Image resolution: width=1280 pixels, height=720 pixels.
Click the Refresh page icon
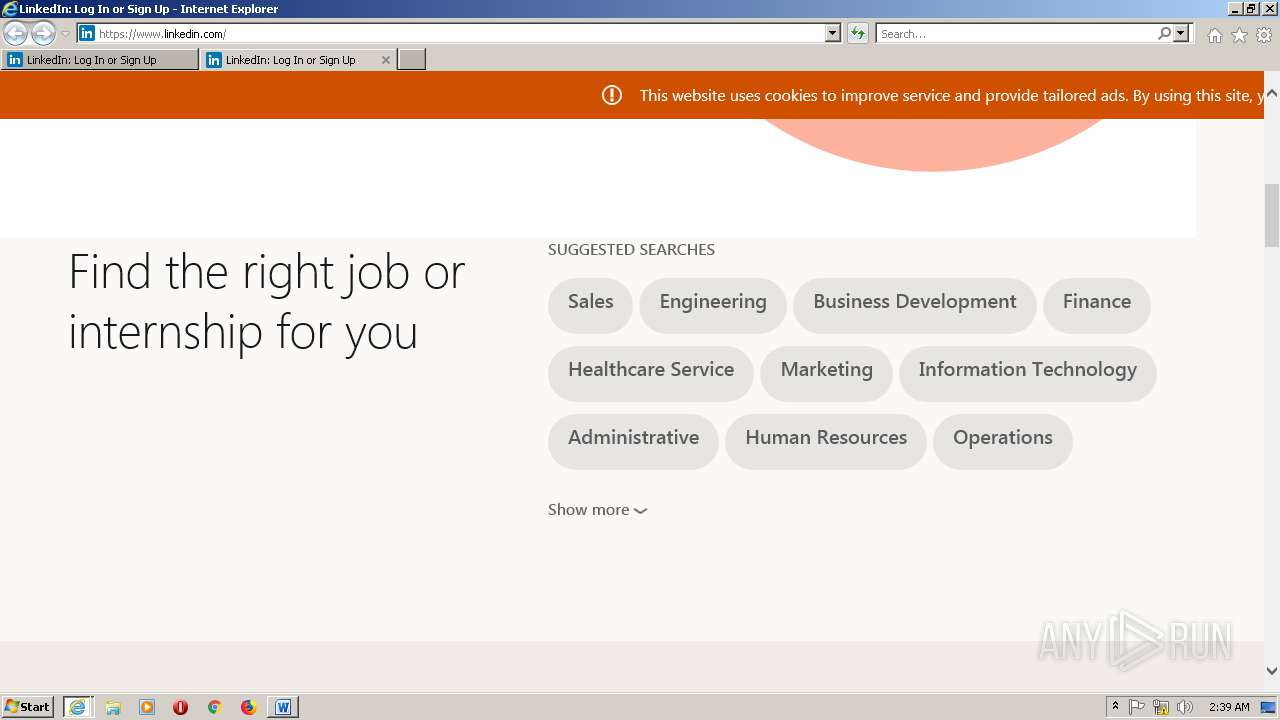(x=858, y=33)
